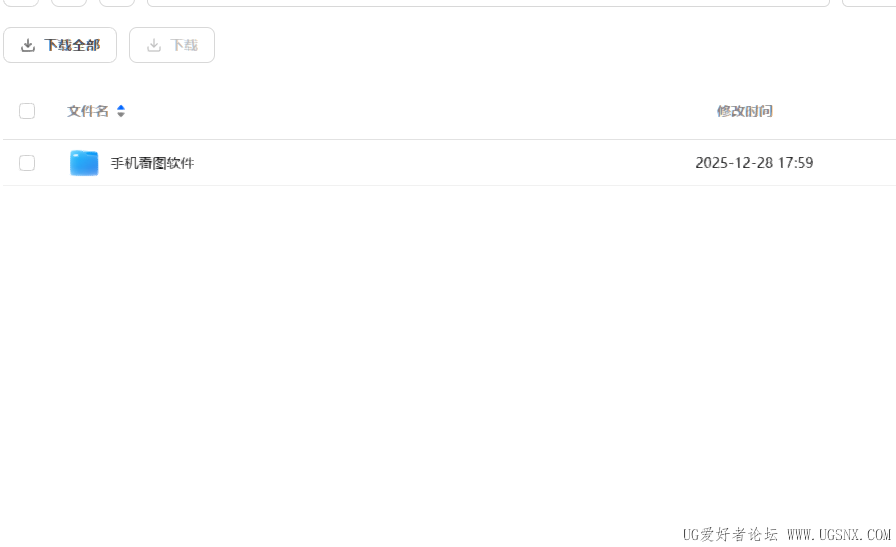Check the box for the 手机看图软件 folder
The height and width of the screenshot is (547, 896).
point(27,163)
